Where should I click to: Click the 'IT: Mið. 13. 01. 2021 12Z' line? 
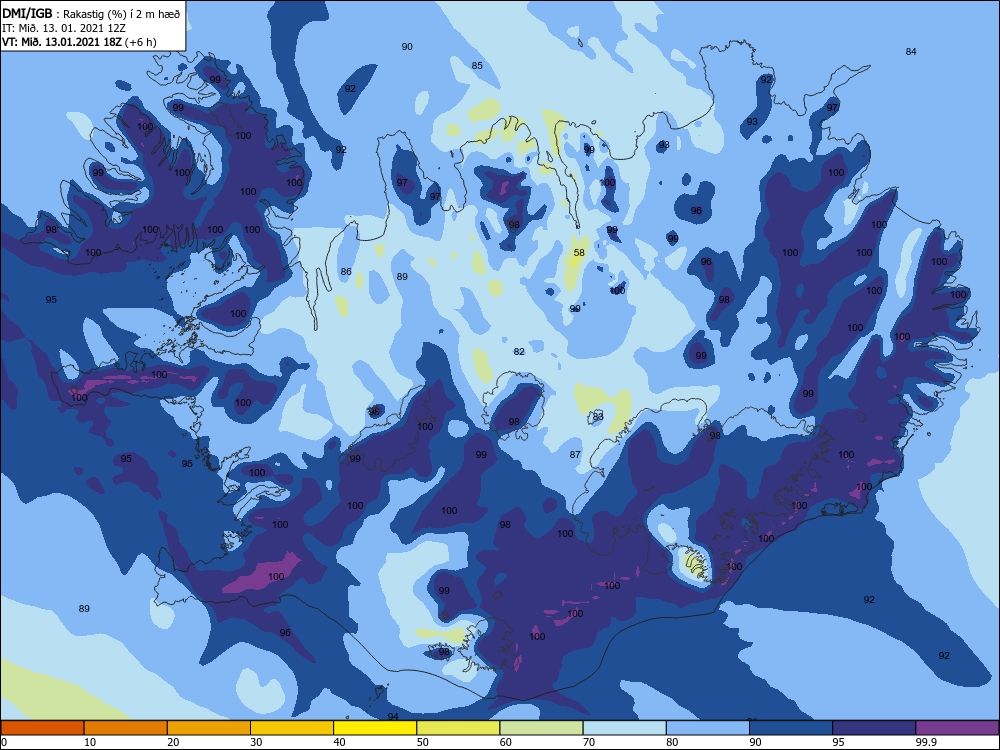pos(64,28)
